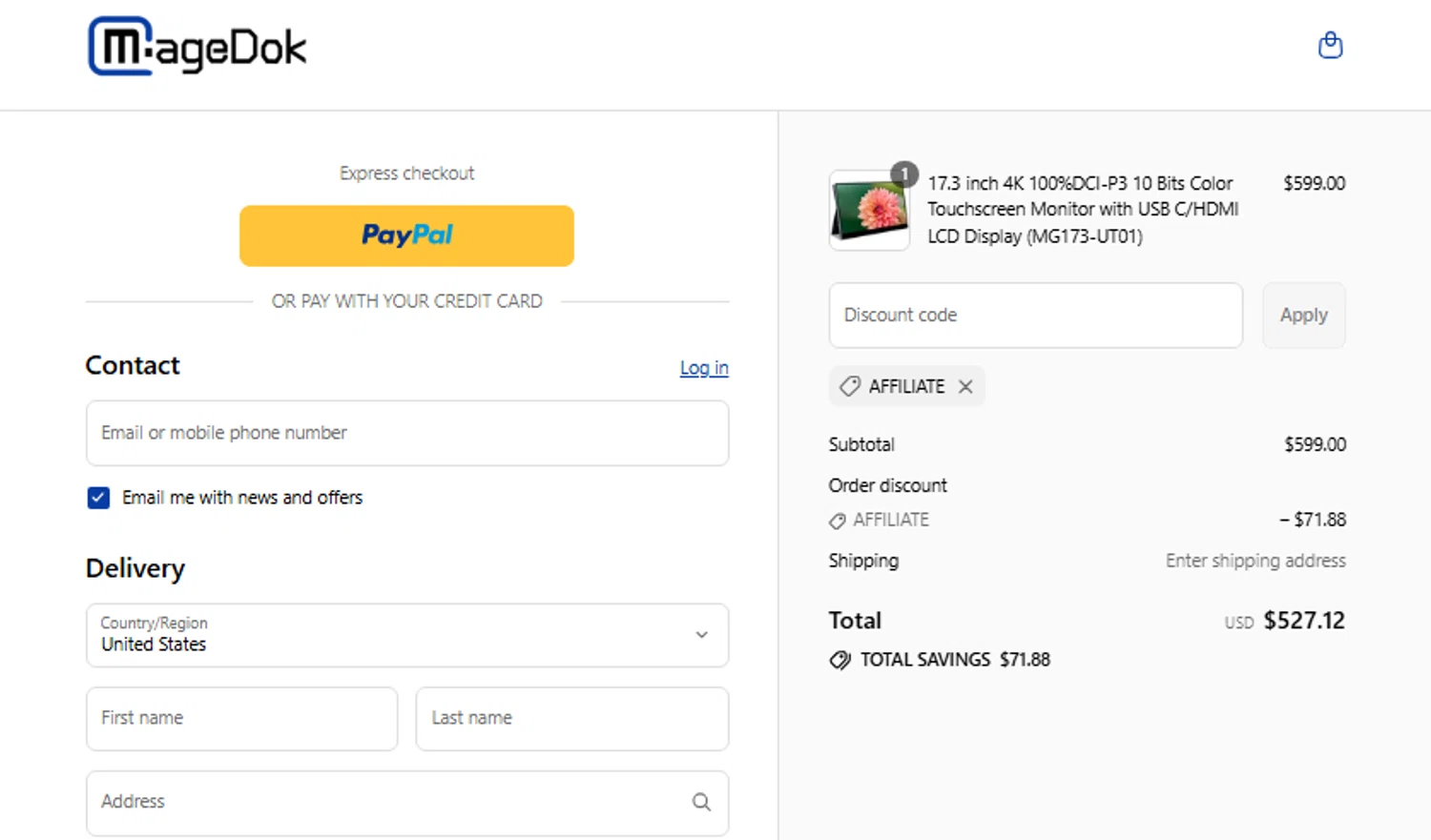The width and height of the screenshot is (1431, 840).
Task: Click the $527.12 total amount
Action: coord(1304,621)
